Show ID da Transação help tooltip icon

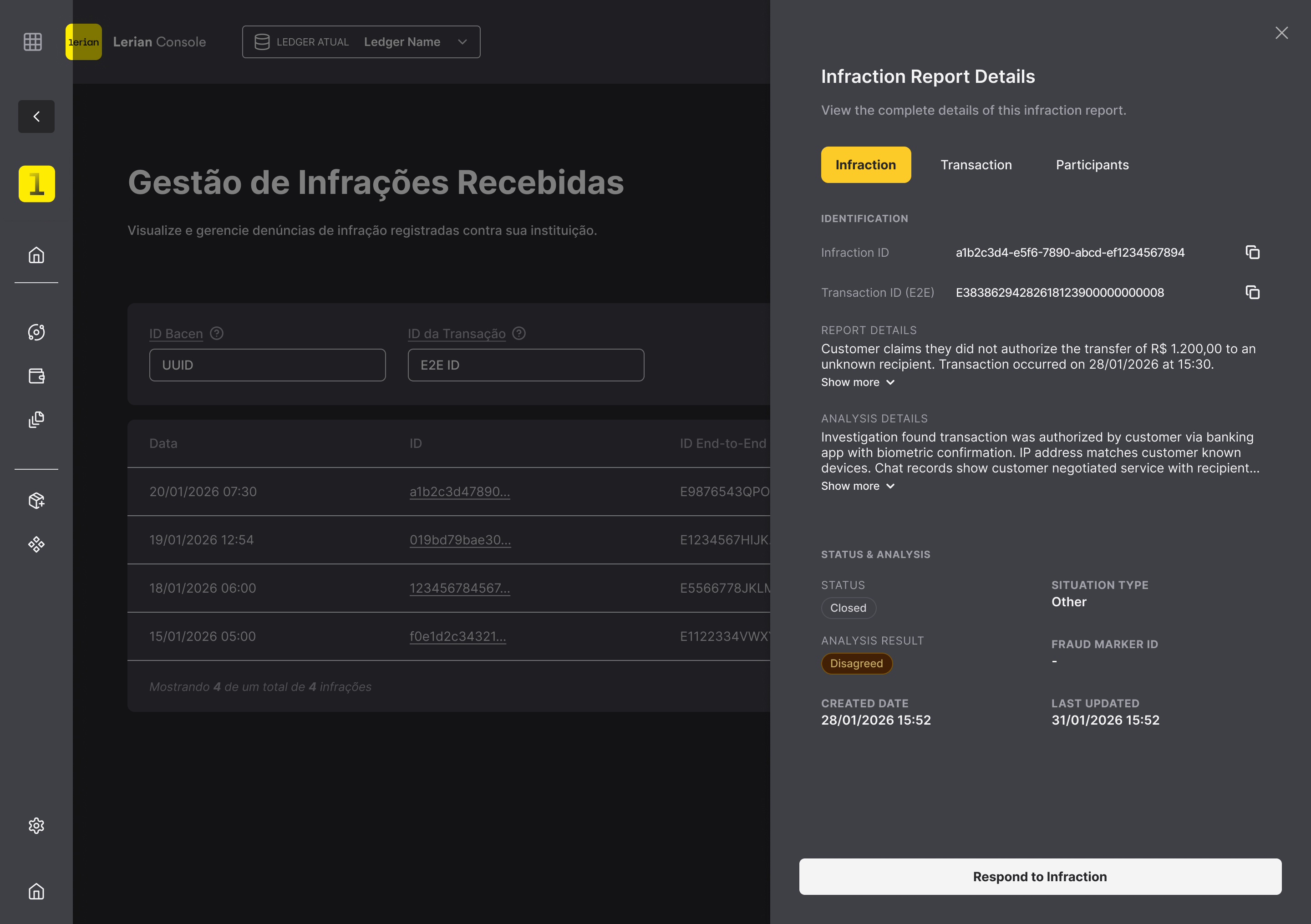[x=518, y=333]
